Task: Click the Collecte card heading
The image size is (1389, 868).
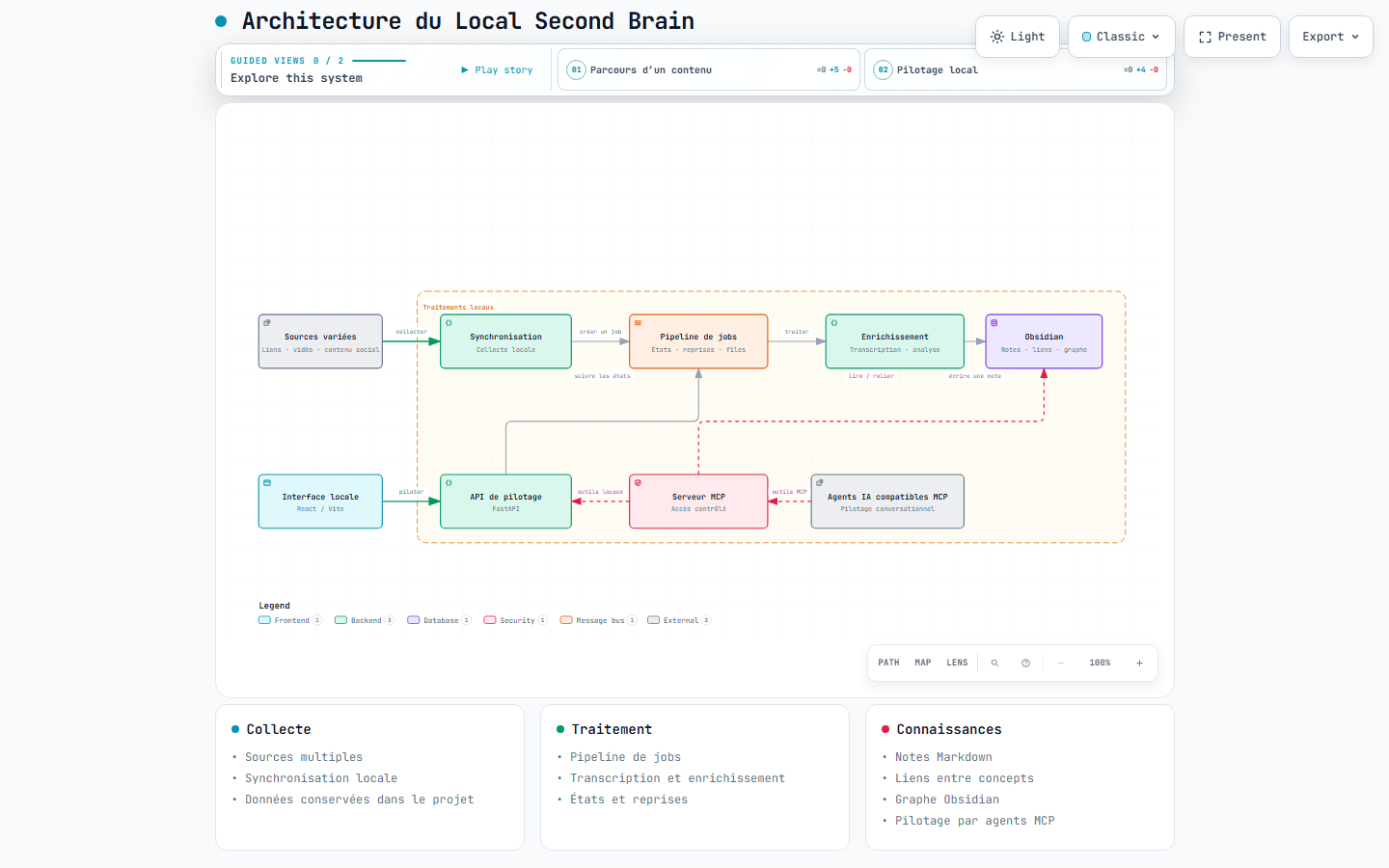Action: click(279, 729)
